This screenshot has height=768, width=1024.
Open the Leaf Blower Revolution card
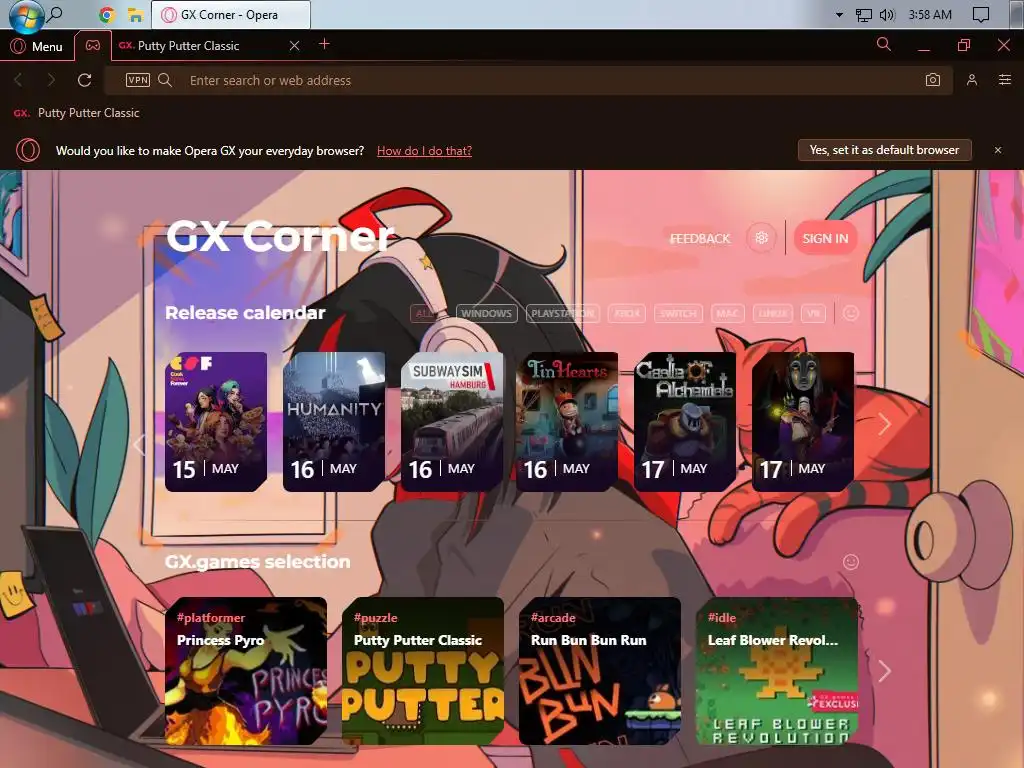click(776, 671)
